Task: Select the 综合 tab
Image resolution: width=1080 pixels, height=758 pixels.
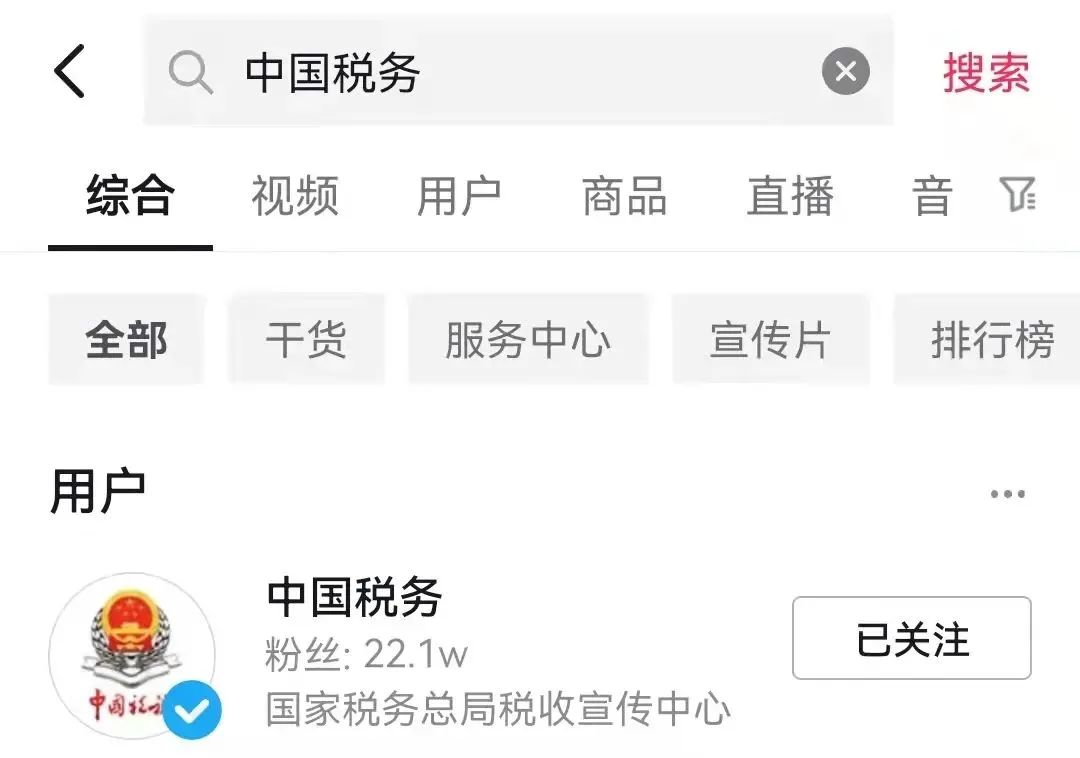Action: (130, 196)
